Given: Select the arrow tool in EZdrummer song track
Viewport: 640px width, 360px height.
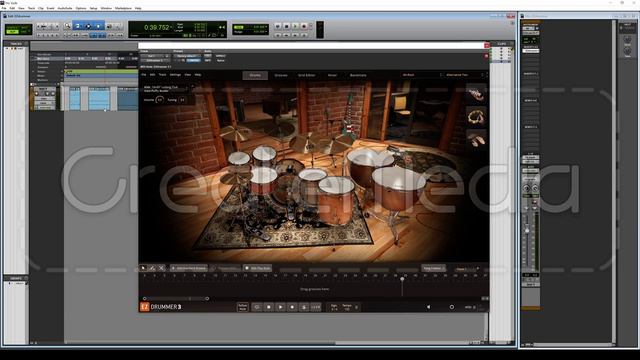Looking at the screenshot, I should (x=143, y=268).
